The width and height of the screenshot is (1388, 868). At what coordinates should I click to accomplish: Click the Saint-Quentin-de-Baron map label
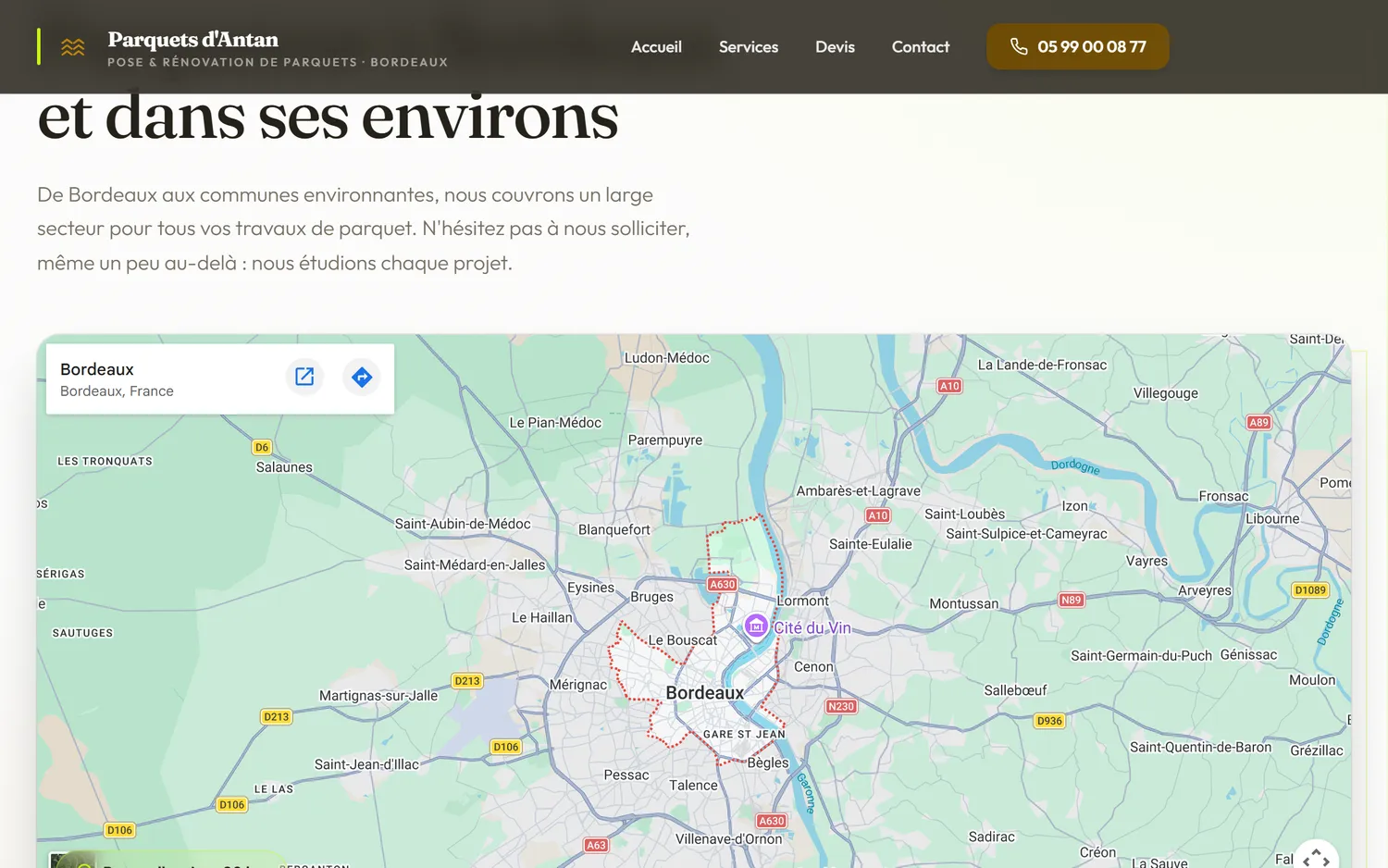(x=1200, y=748)
